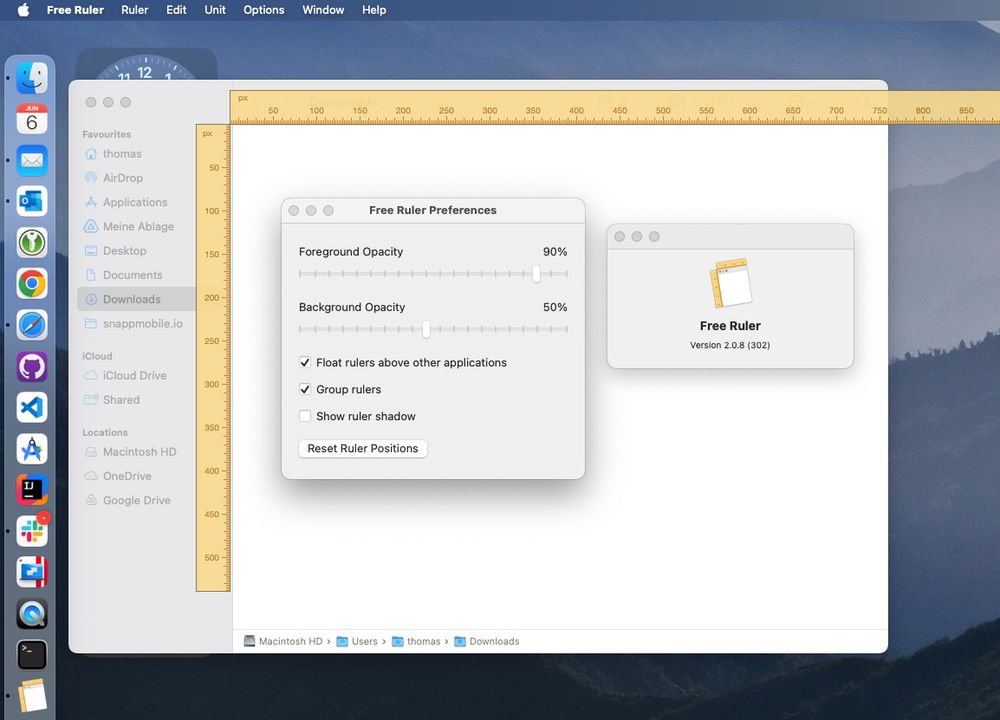Open the Options menu
This screenshot has width=1000, height=720.
pos(263,10)
